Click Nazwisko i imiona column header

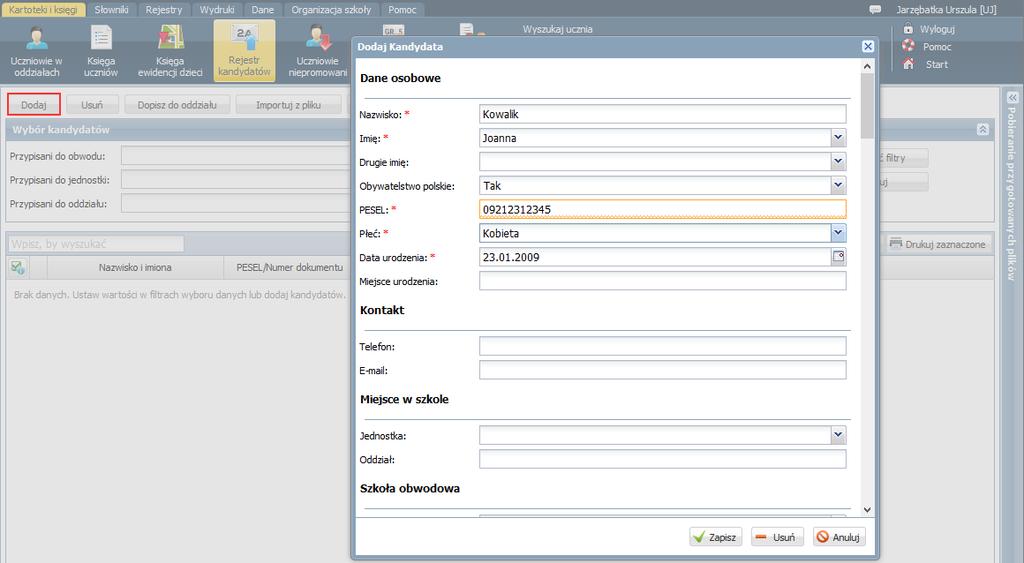coord(135,267)
